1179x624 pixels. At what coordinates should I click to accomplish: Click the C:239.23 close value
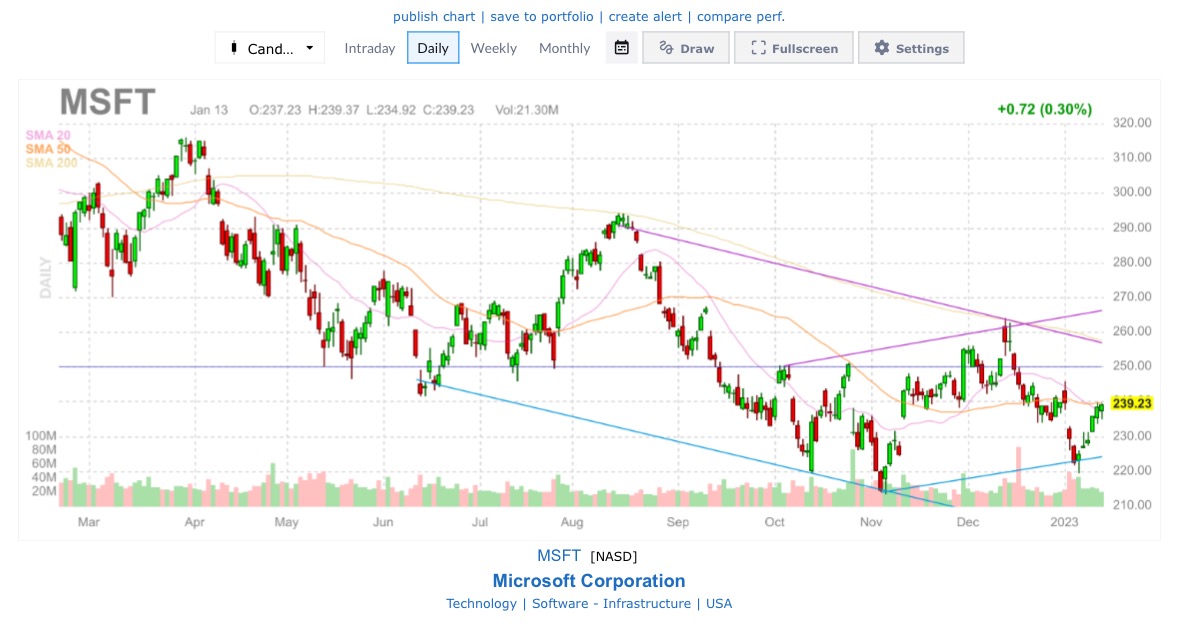(448, 110)
